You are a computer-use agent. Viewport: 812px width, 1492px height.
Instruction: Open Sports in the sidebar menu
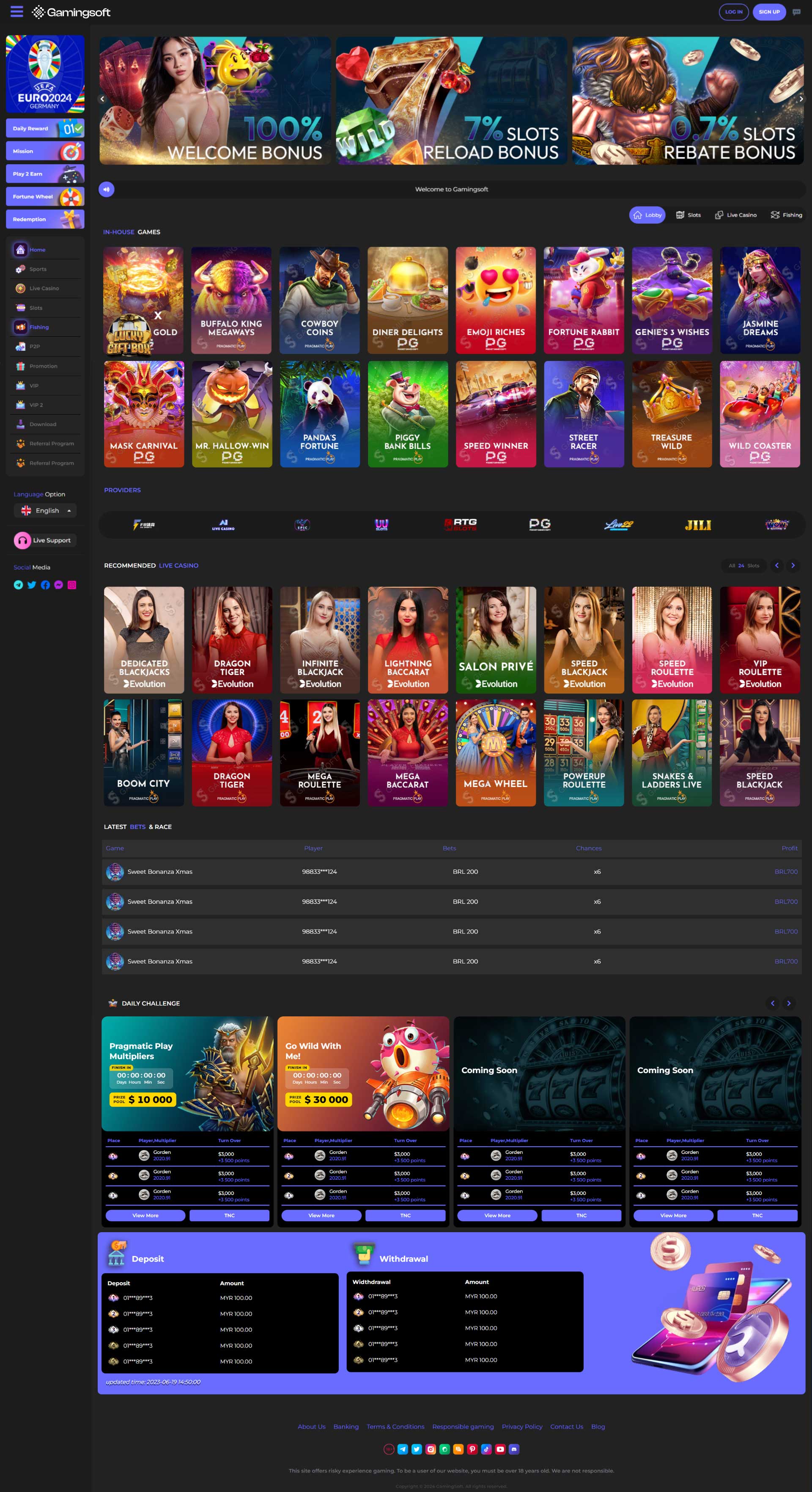[x=45, y=269]
